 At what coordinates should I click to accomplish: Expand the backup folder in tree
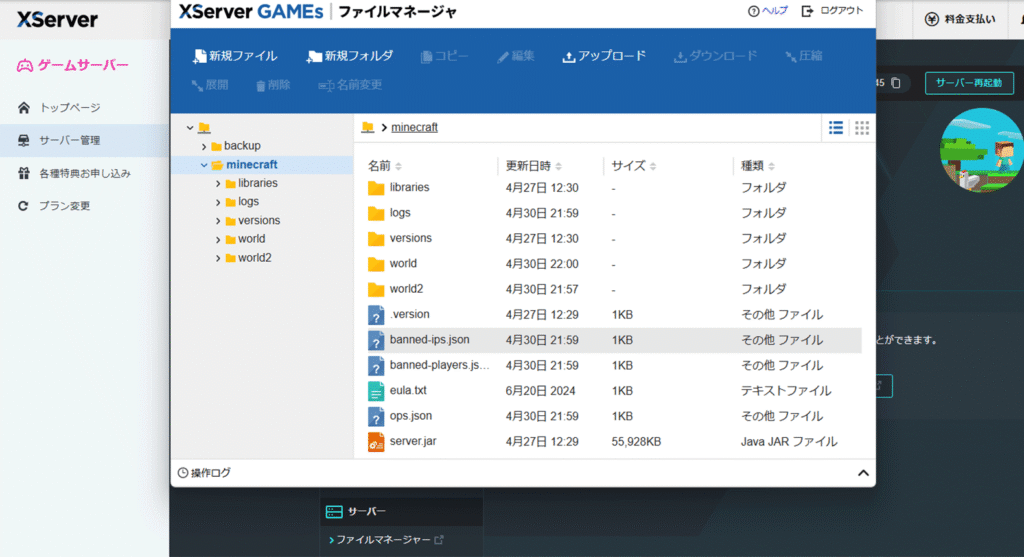click(204, 146)
